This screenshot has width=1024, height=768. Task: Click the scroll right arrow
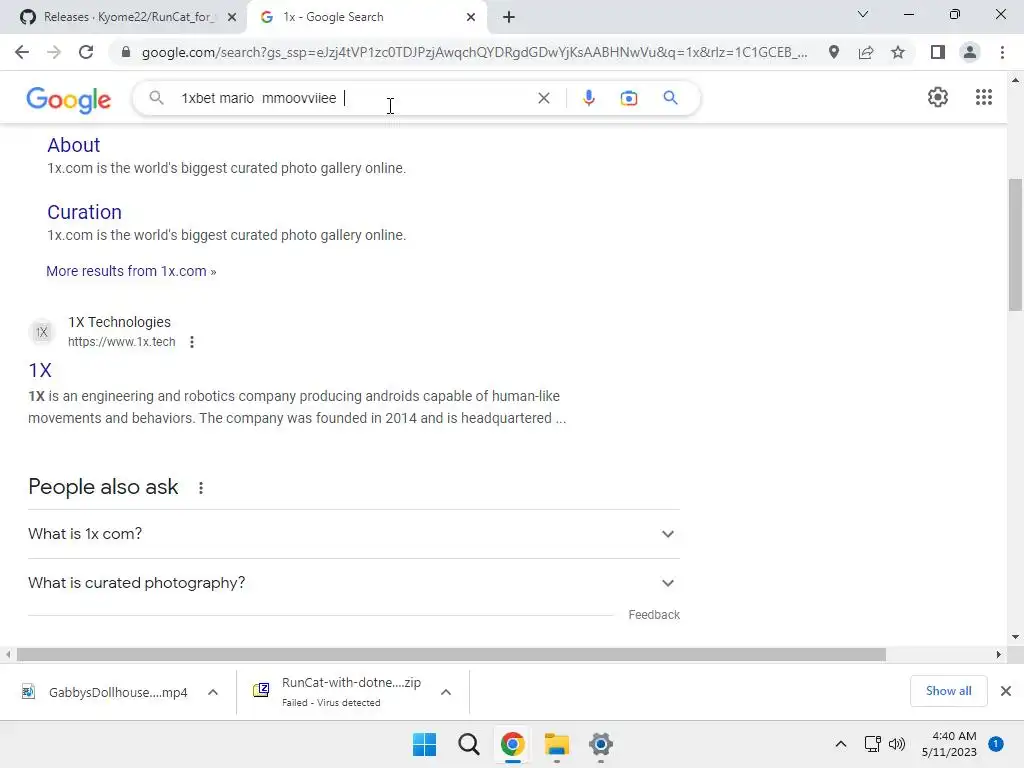tap(999, 654)
